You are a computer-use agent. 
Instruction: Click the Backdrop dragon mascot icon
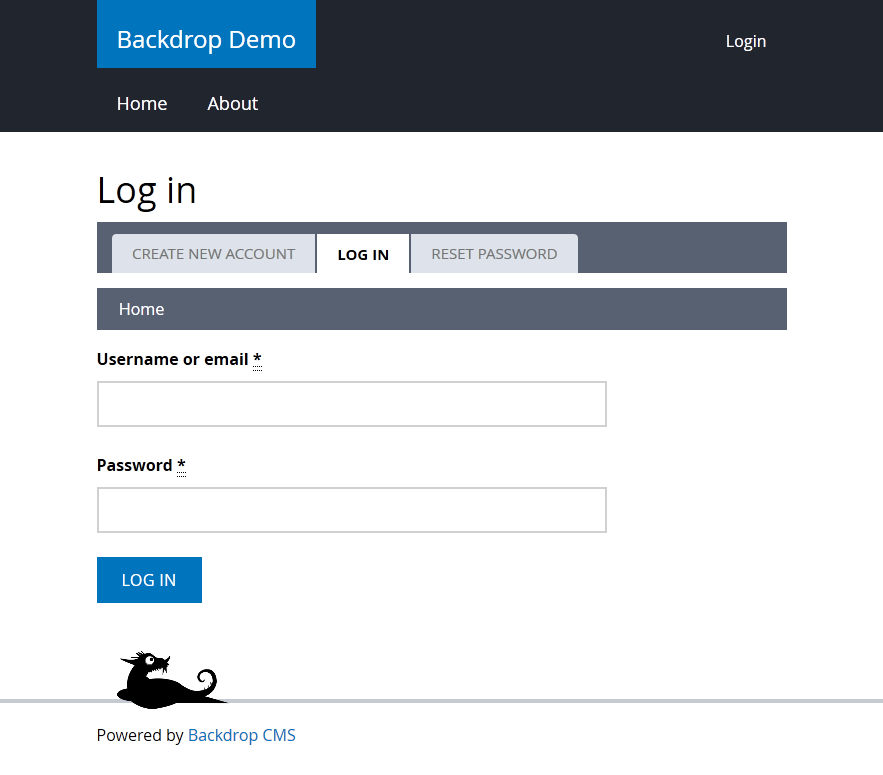pos(171,680)
